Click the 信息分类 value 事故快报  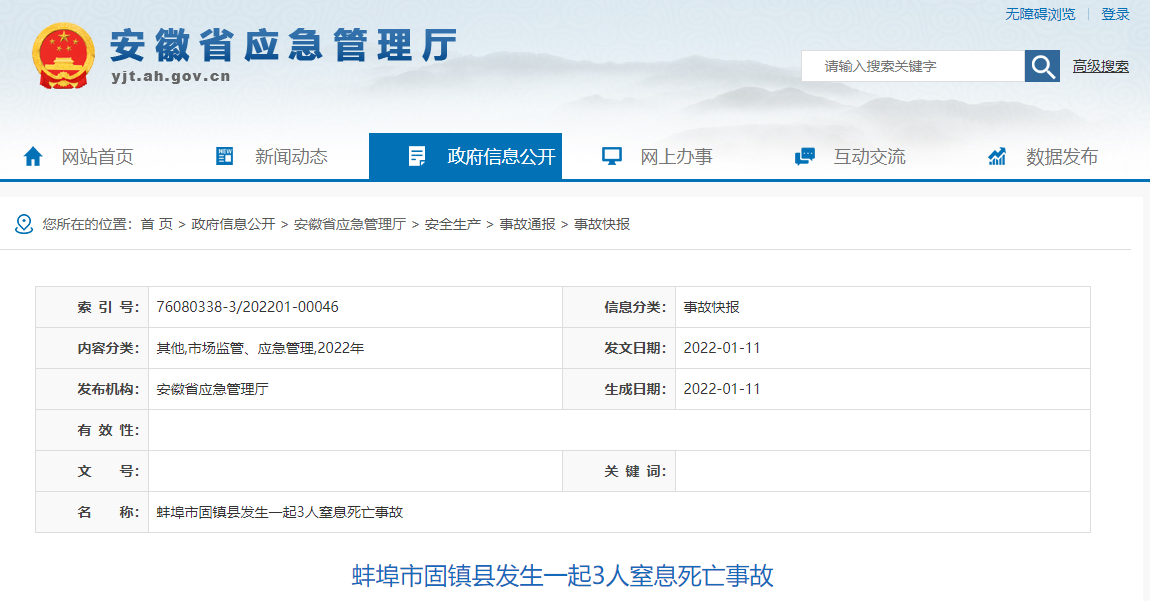coord(711,307)
